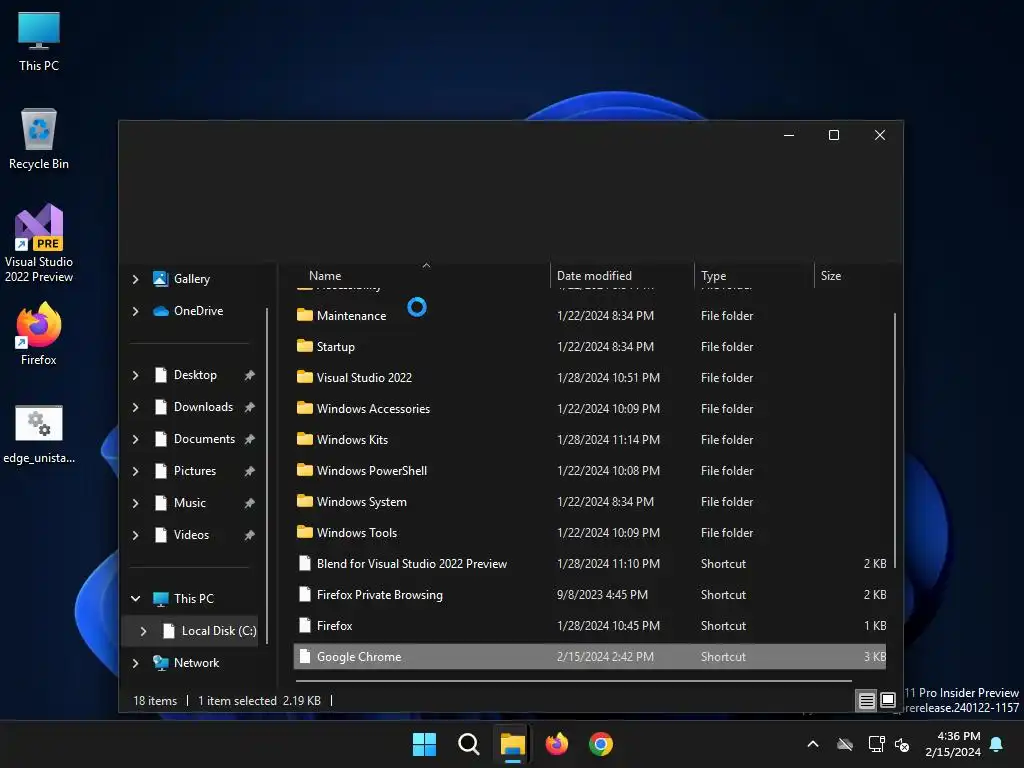The image size is (1024, 768).
Task: Launch Firefox from the taskbar
Action: click(x=556, y=744)
